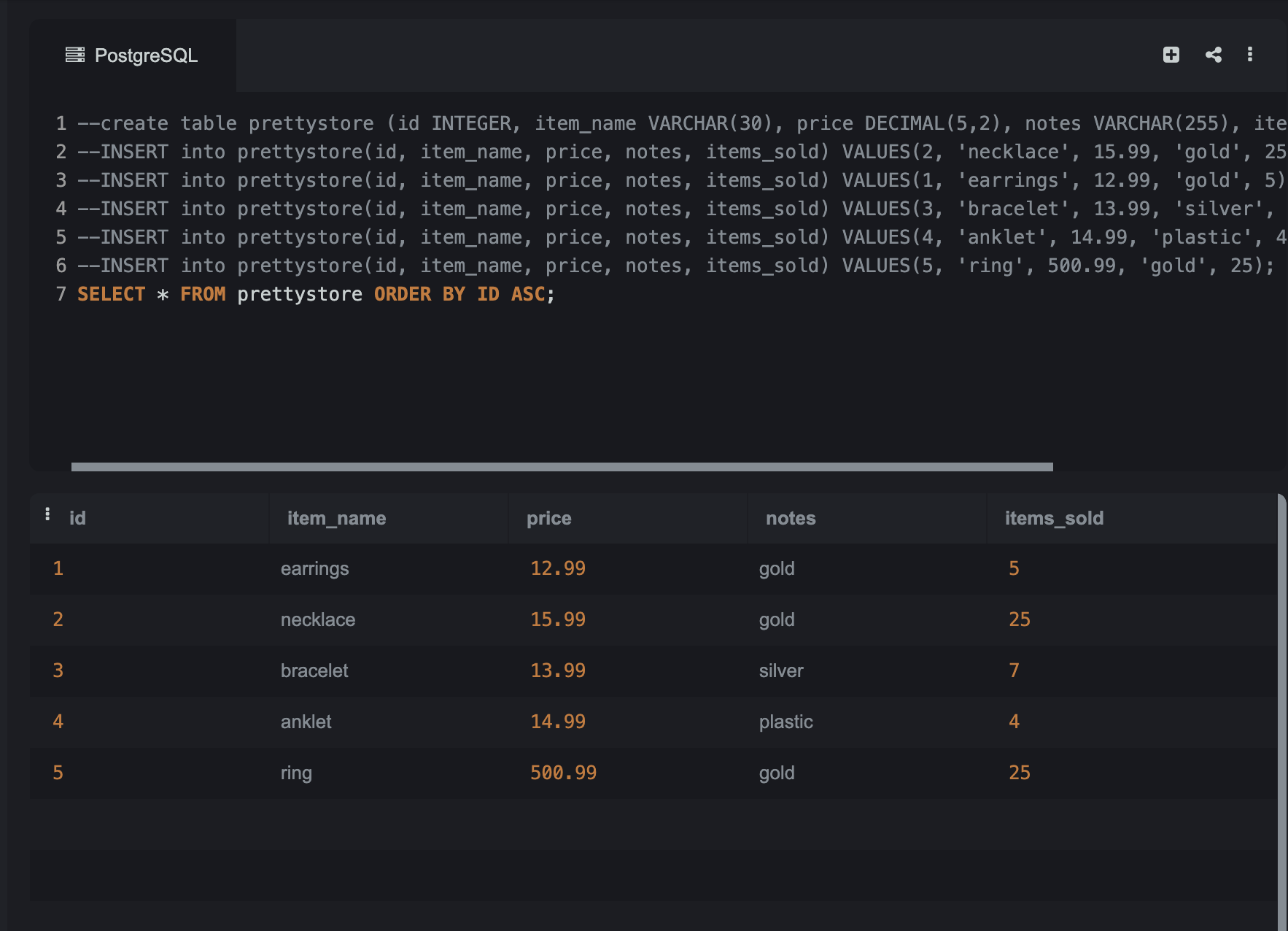This screenshot has height=931, width=1288.
Task: Open a new query using the plus icon
Action: click(x=1171, y=55)
